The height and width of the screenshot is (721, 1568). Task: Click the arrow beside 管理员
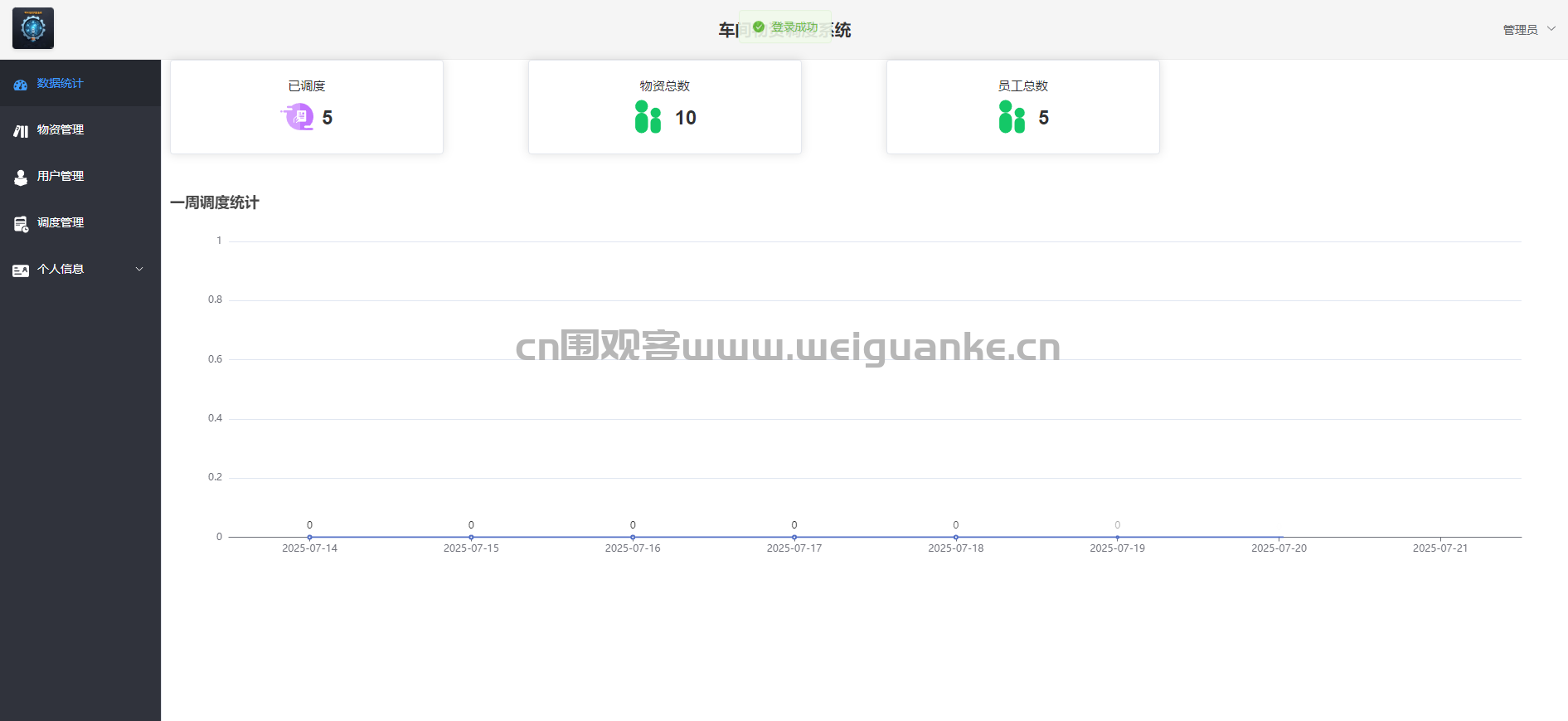click(x=1551, y=28)
